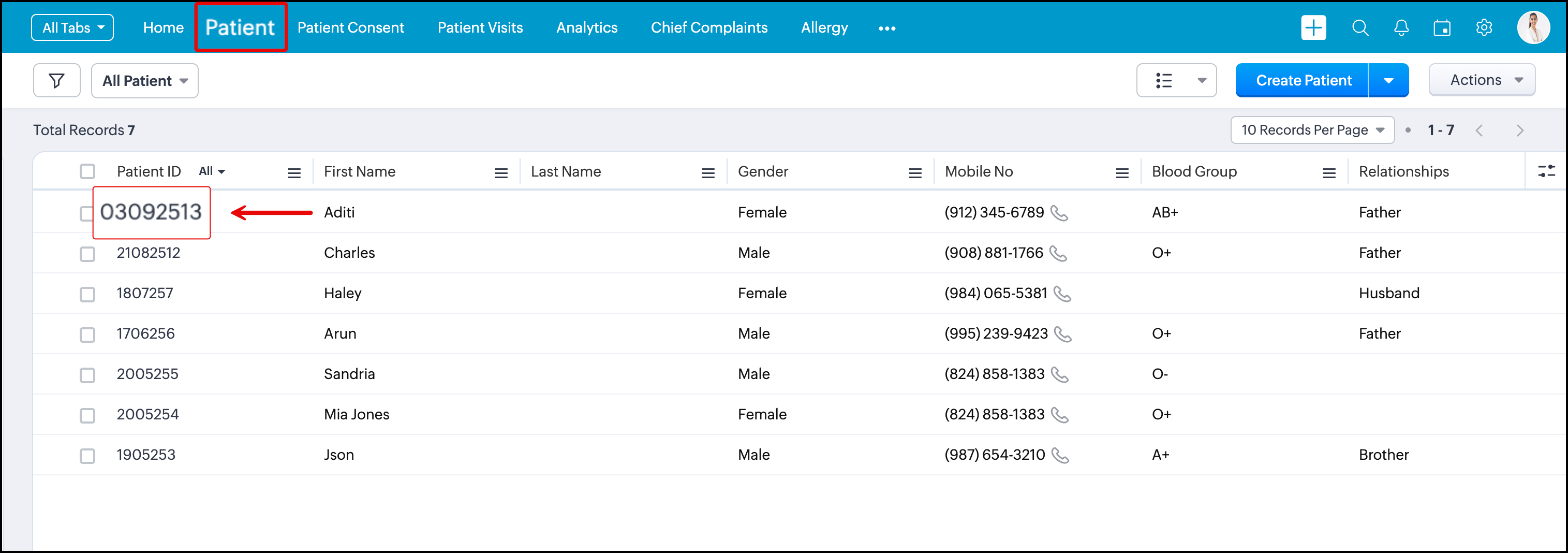Expand the Actions dropdown
This screenshot has width=1568, height=553.
pos(1481,80)
